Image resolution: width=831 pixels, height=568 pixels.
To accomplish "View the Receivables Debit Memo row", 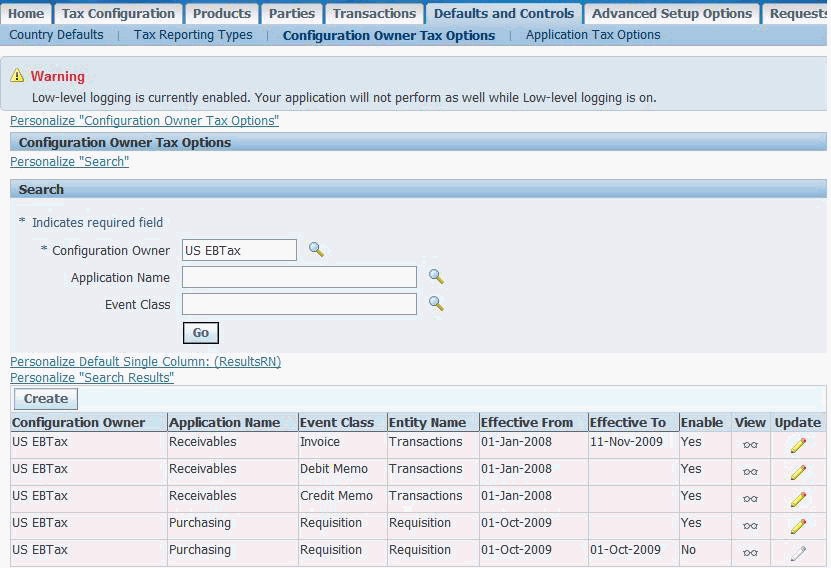I will (x=750, y=472).
